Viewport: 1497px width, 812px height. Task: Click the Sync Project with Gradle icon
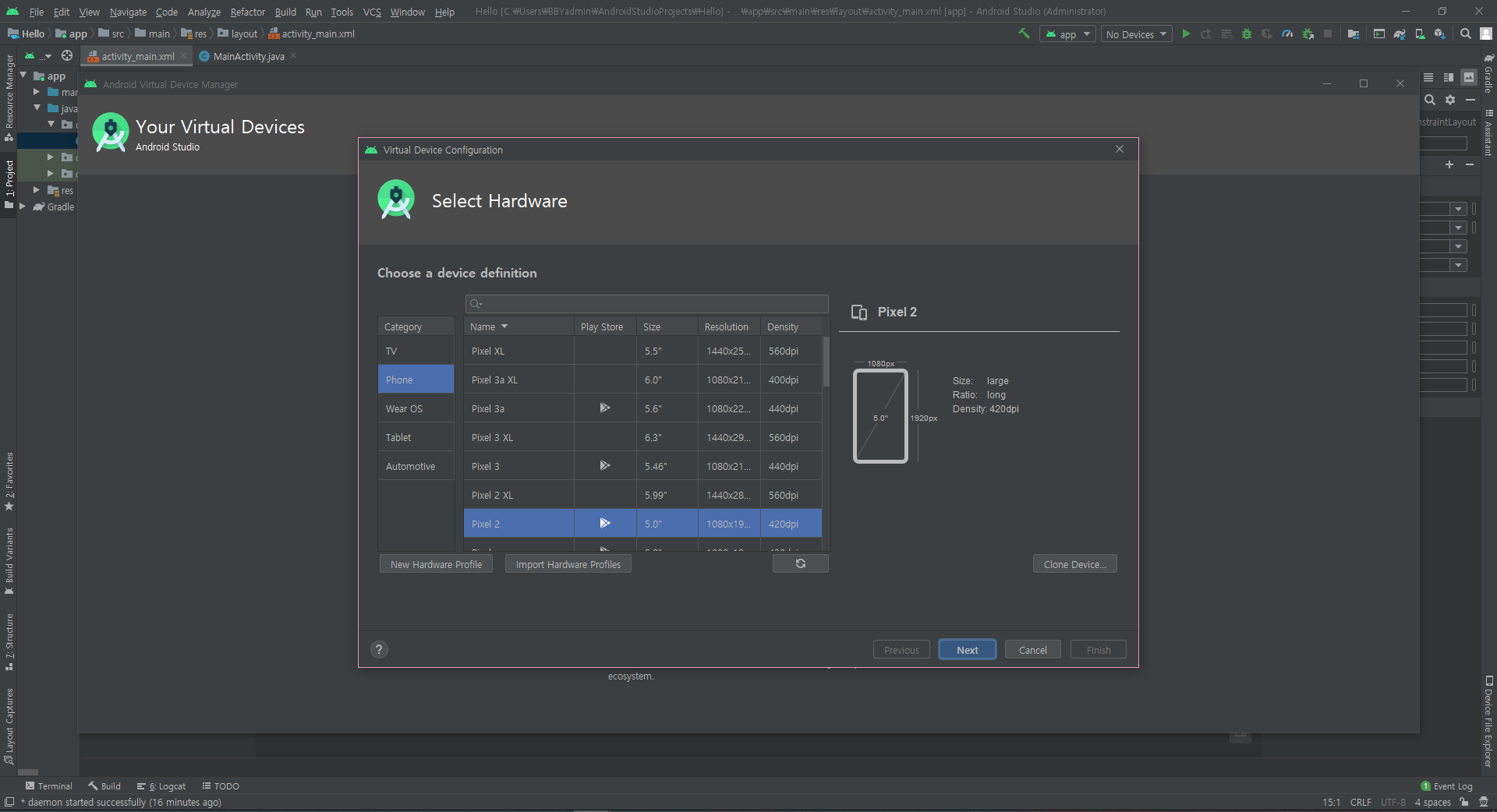pos(1400,34)
